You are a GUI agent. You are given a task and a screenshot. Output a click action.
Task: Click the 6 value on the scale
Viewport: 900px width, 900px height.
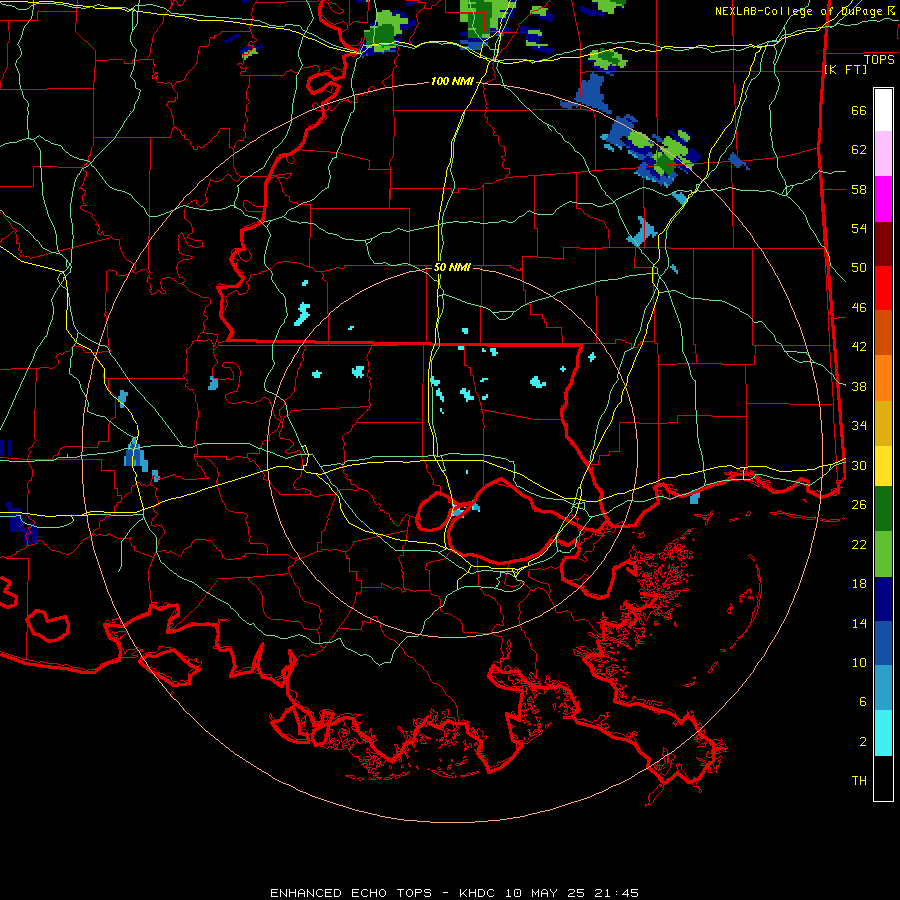tap(863, 702)
